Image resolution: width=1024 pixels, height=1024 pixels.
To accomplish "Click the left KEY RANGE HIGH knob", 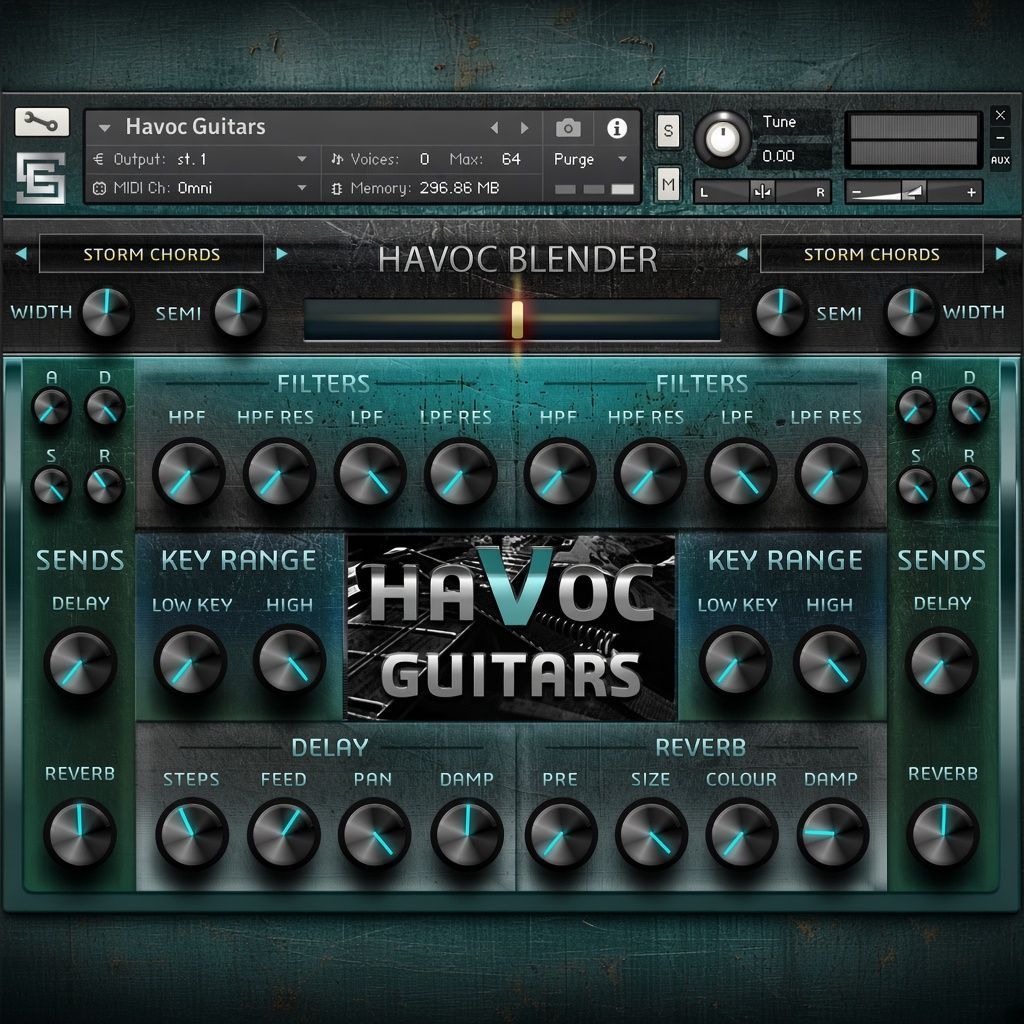I will (289, 660).
